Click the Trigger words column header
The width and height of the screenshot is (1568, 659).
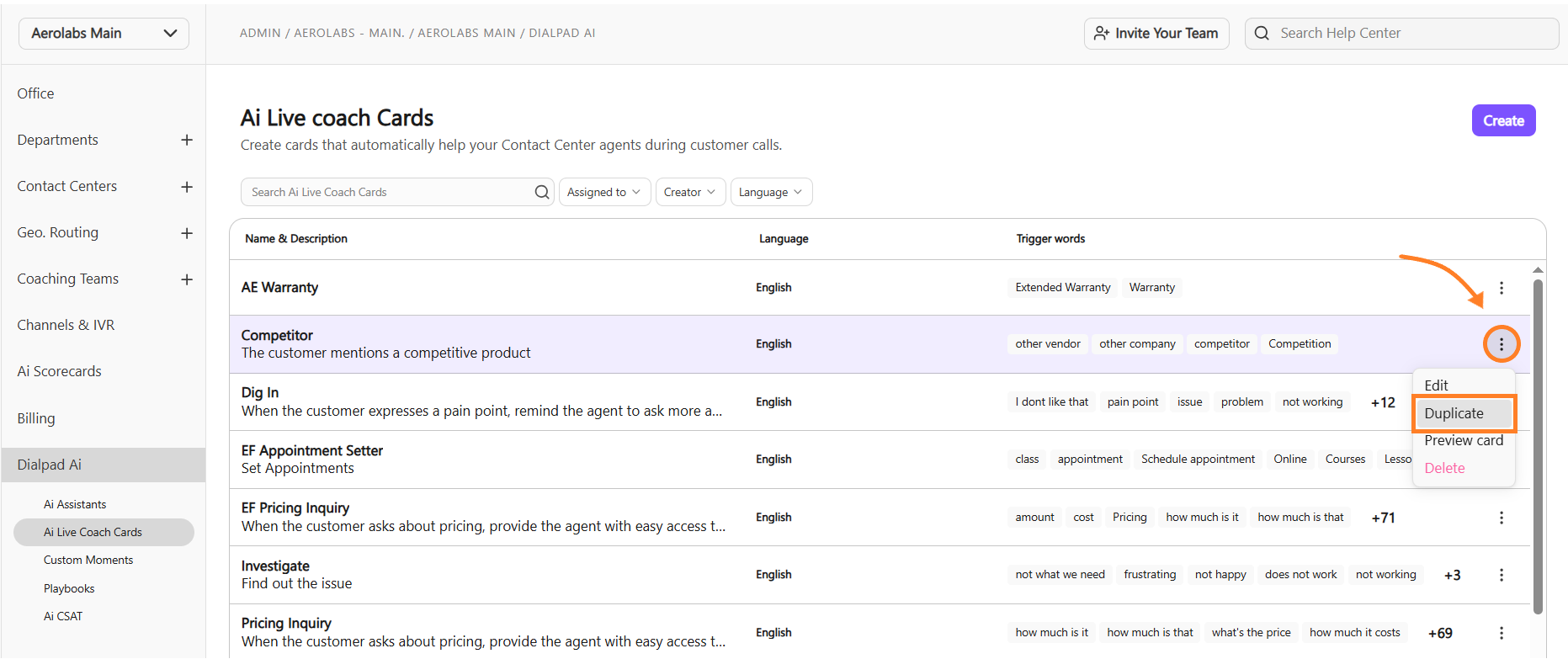[1050, 239]
